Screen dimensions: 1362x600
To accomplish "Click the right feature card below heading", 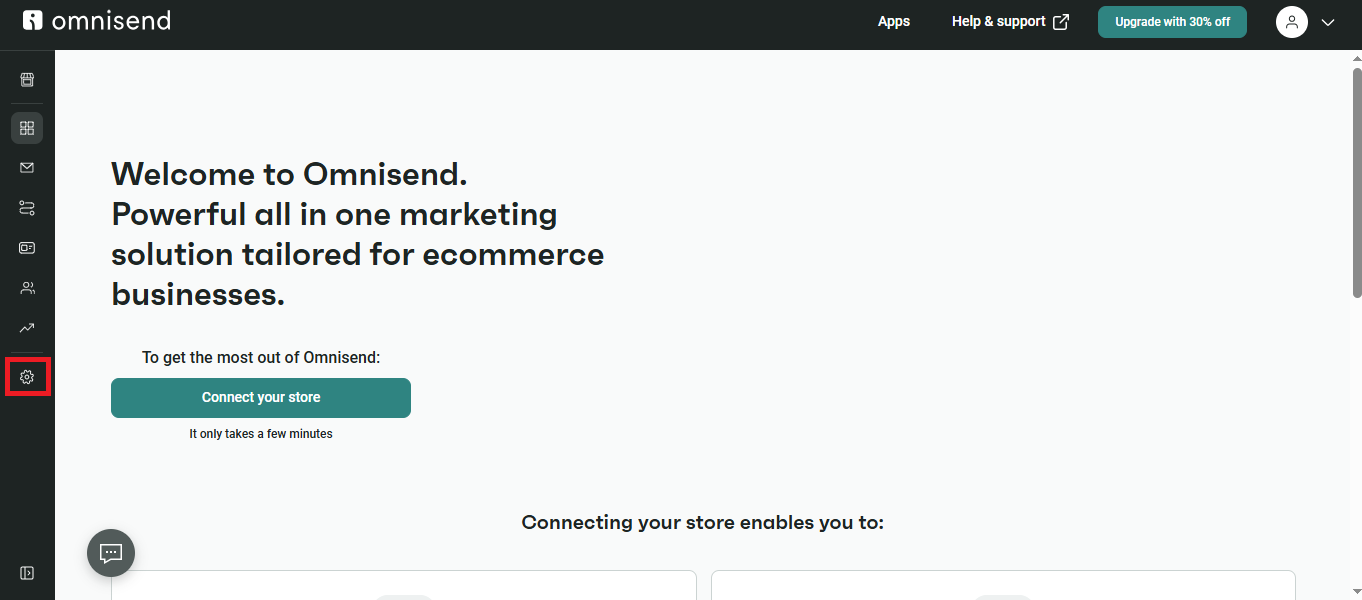I will [1003, 585].
